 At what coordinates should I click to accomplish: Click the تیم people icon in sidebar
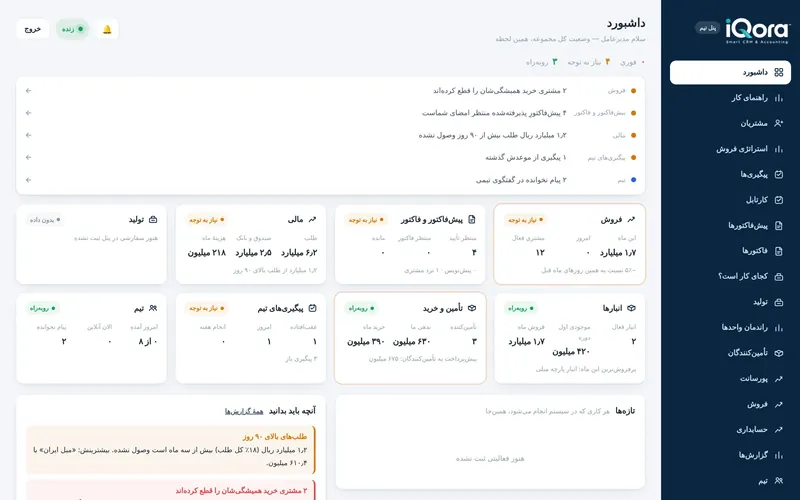pos(779,481)
